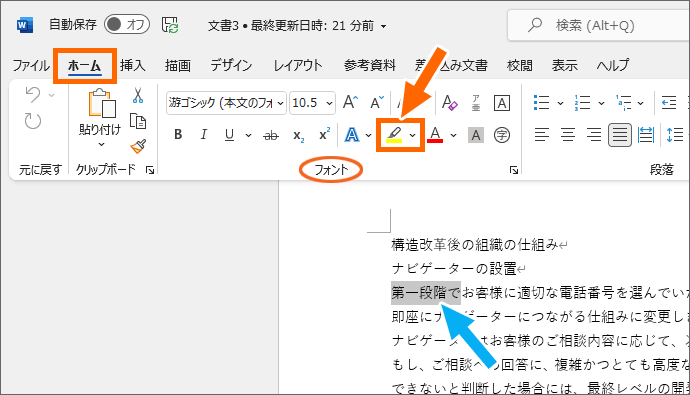Image resolution: width=690 pixels, height=395 pixels.
Task: Open line and paragraph spacing icon
Action: tap(674, 135)
